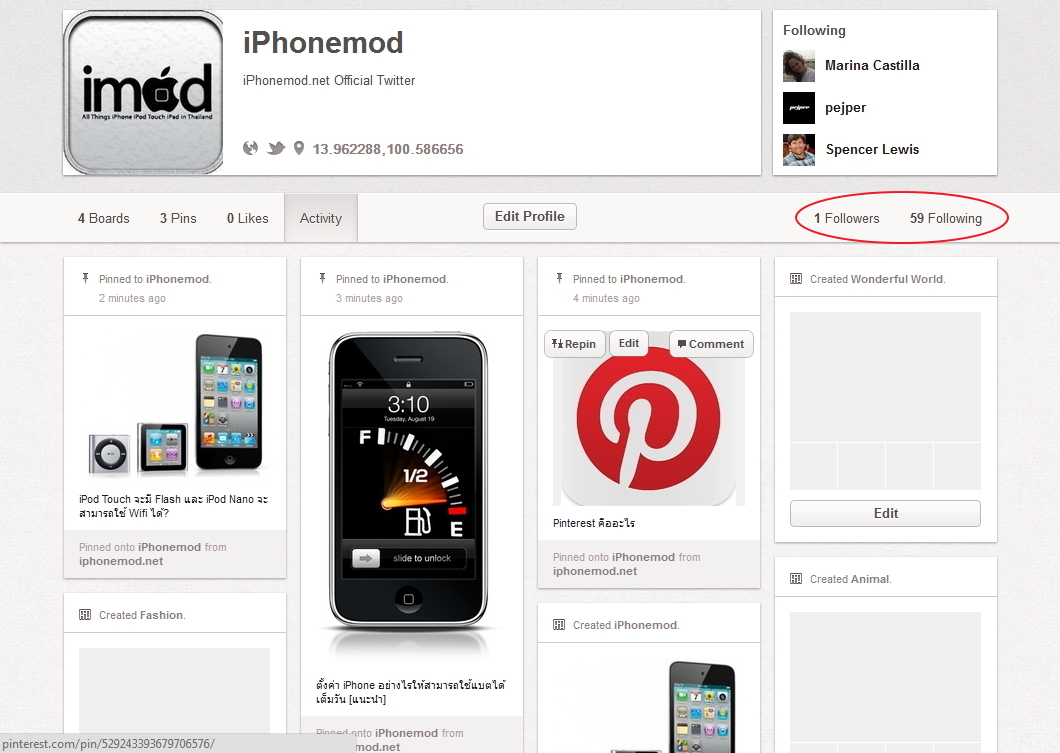This screenshot has width=1060, height=753.
Task: Select the Activity tab
Action: [x=321, y=218]
